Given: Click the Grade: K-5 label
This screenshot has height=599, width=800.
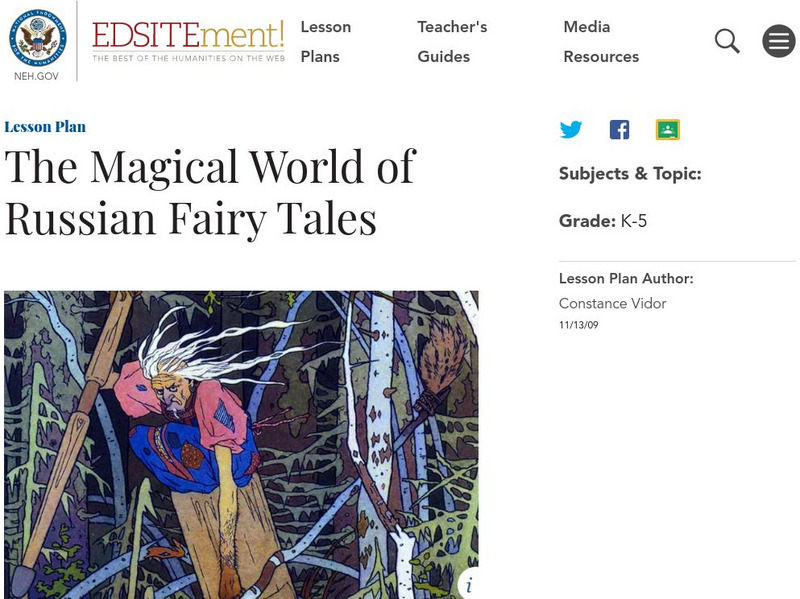Looking at the screenshot, I should coord(603,221).
